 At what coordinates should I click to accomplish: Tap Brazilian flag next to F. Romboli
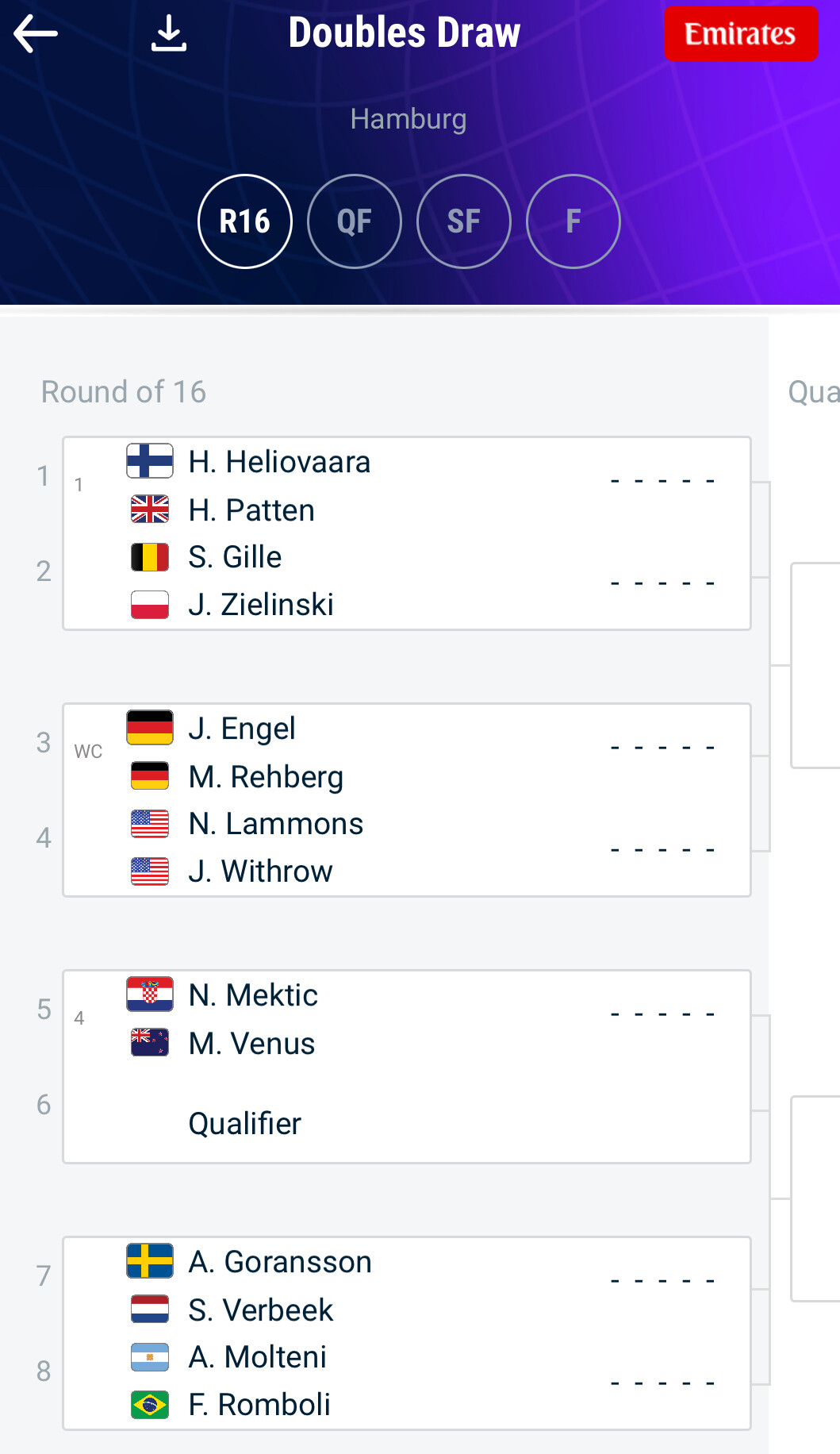[150, 1405]
